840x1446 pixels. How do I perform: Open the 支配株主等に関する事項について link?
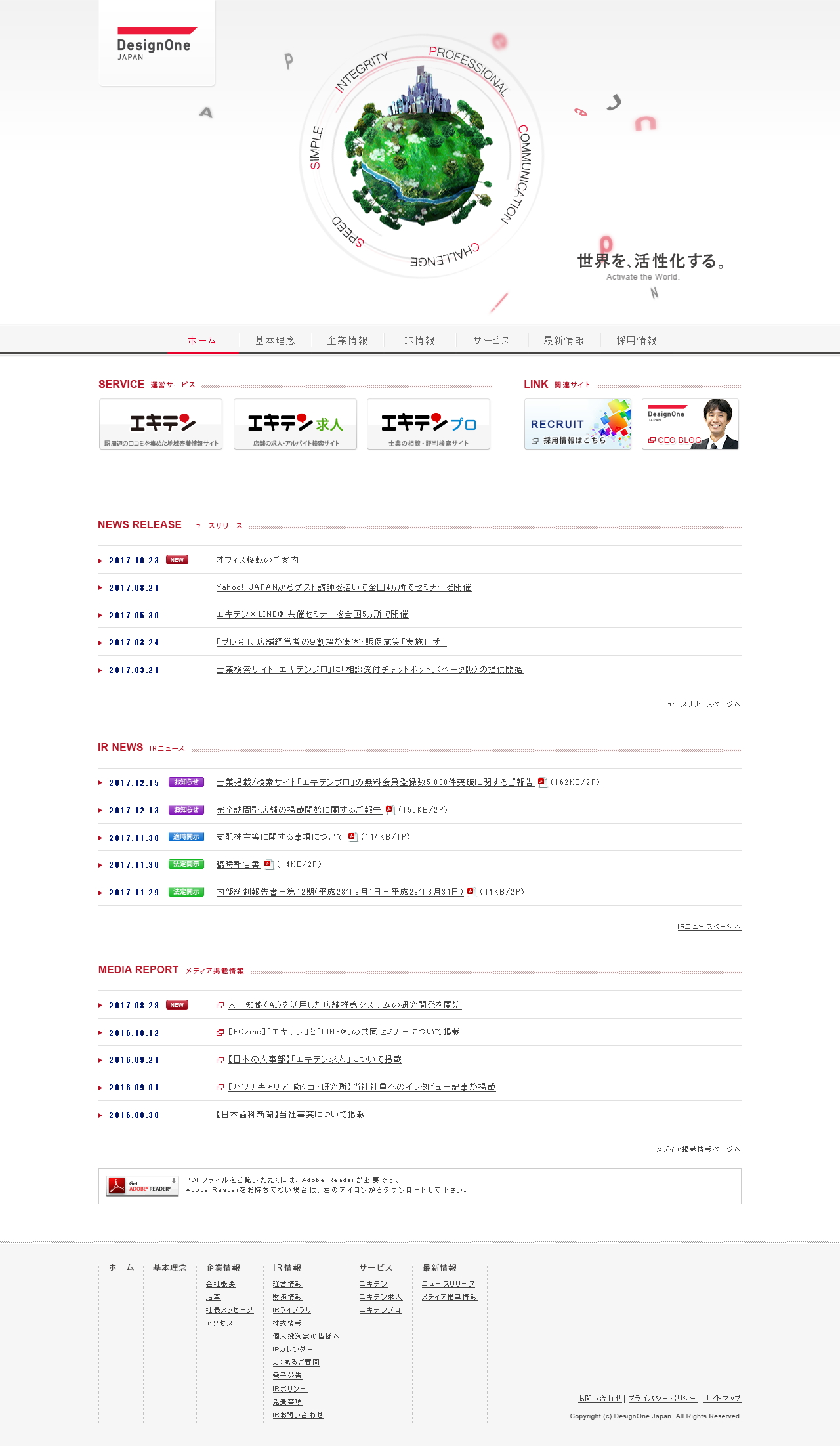click(x=280, y=837)
